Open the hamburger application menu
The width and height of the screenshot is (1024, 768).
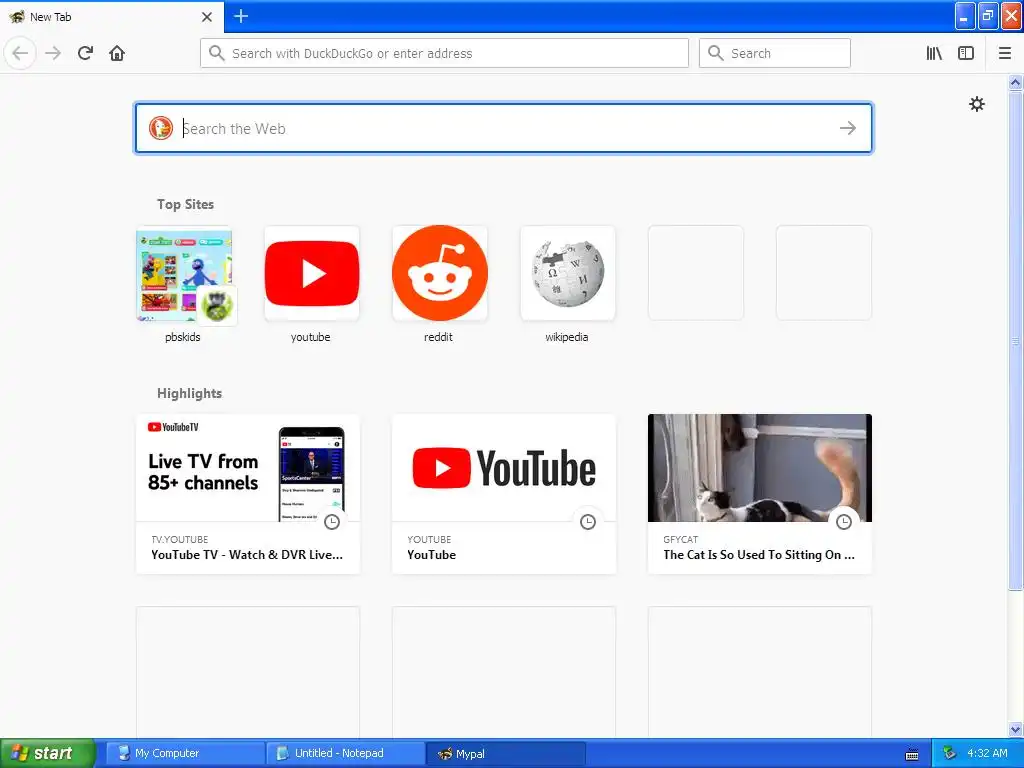[1004, 53]
